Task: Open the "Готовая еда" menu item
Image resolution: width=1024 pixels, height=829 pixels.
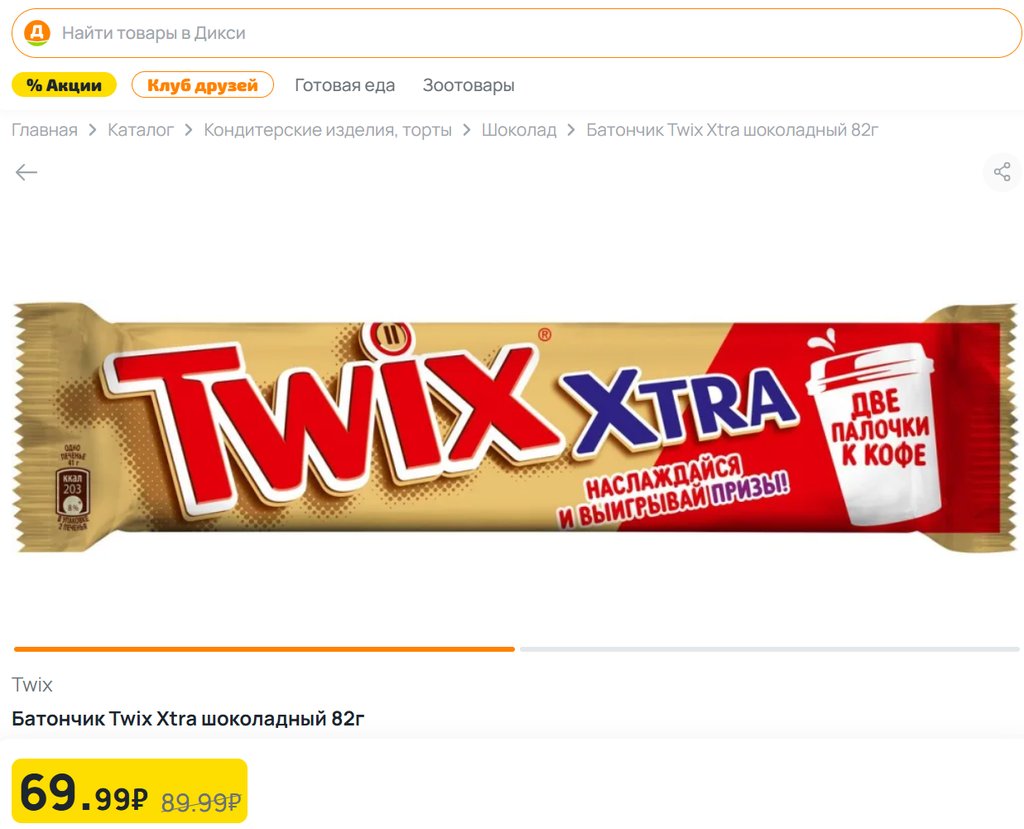Action: tap(345, 86)
